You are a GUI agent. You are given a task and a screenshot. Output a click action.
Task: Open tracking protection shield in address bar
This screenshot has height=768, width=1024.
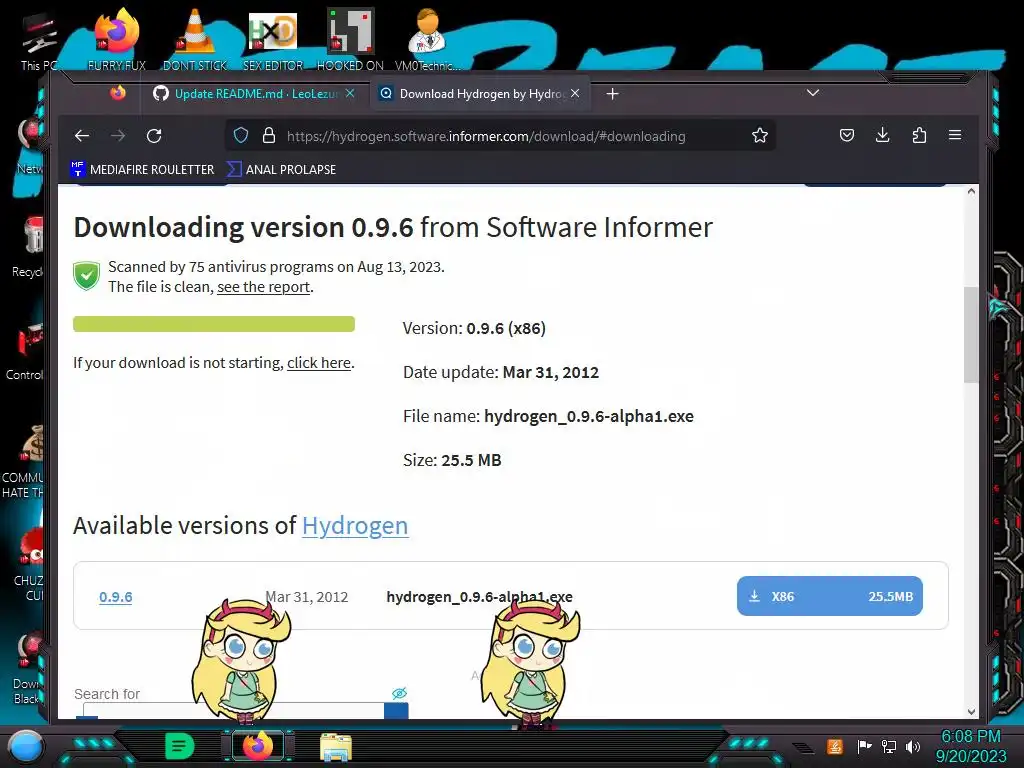pos(241,135)
